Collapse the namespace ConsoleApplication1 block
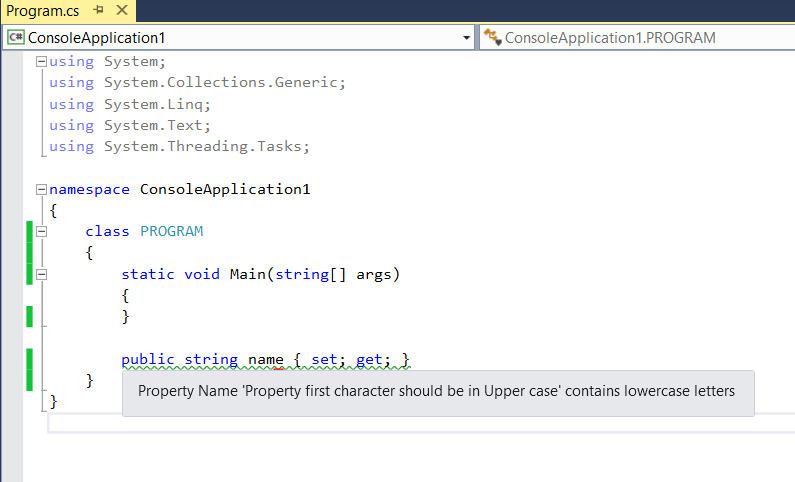Viewport: 795px width, 482px height. click(42, 190)
